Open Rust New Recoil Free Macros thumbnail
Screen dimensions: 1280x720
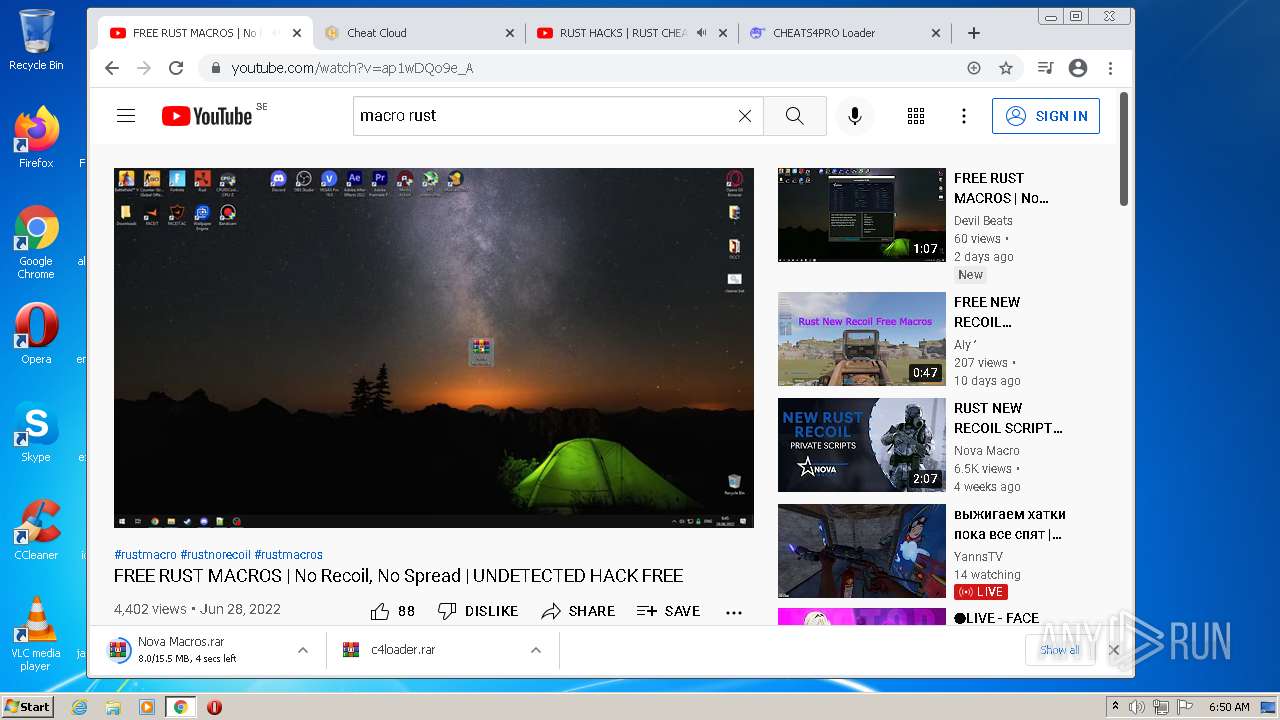click(x=862, y=339)
